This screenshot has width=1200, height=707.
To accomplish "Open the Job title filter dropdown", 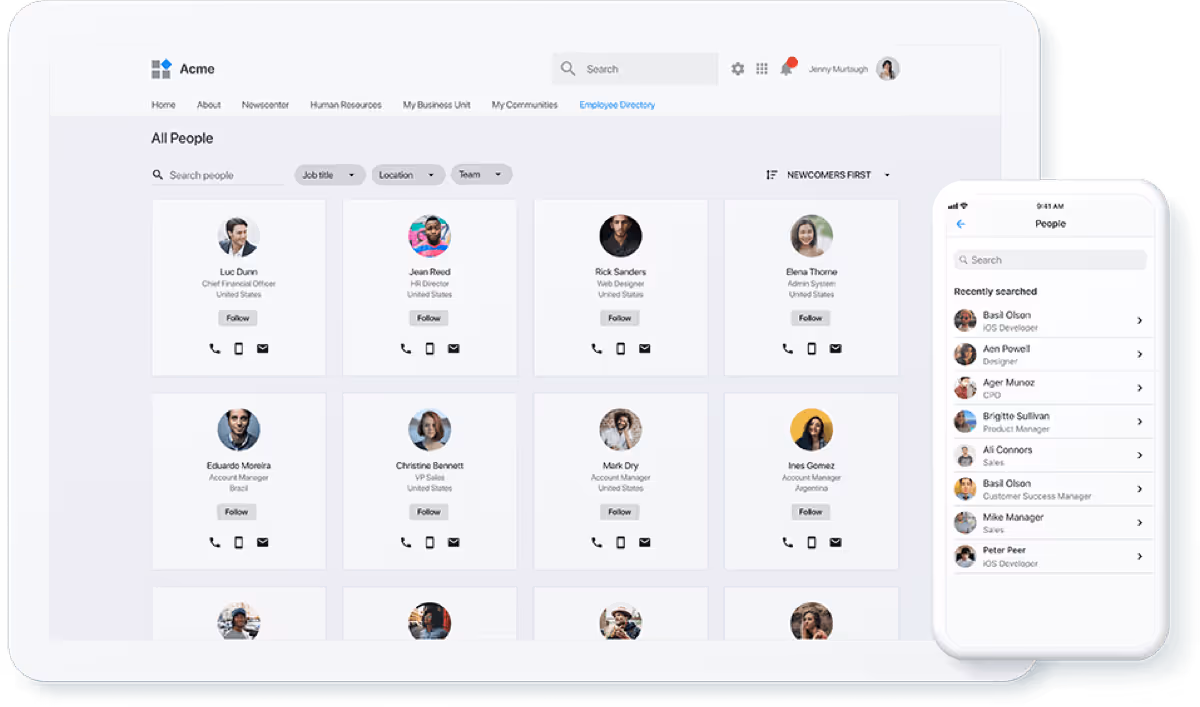I will click(x=330, y=175).
